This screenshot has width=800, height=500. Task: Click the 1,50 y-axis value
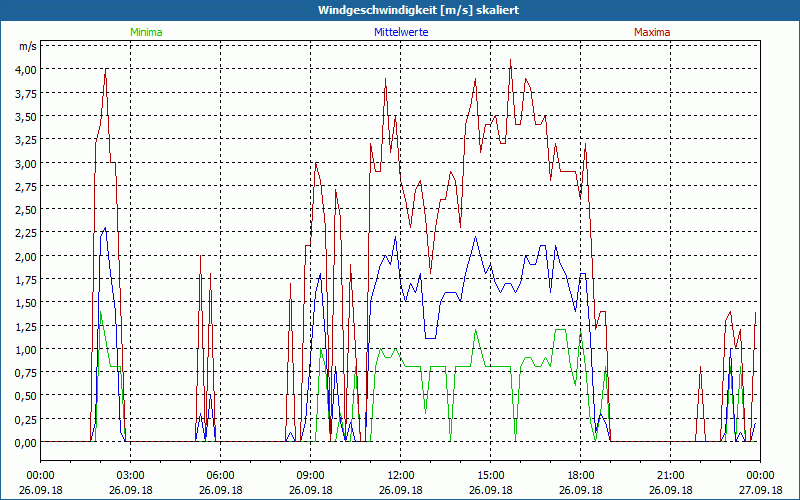26,303
